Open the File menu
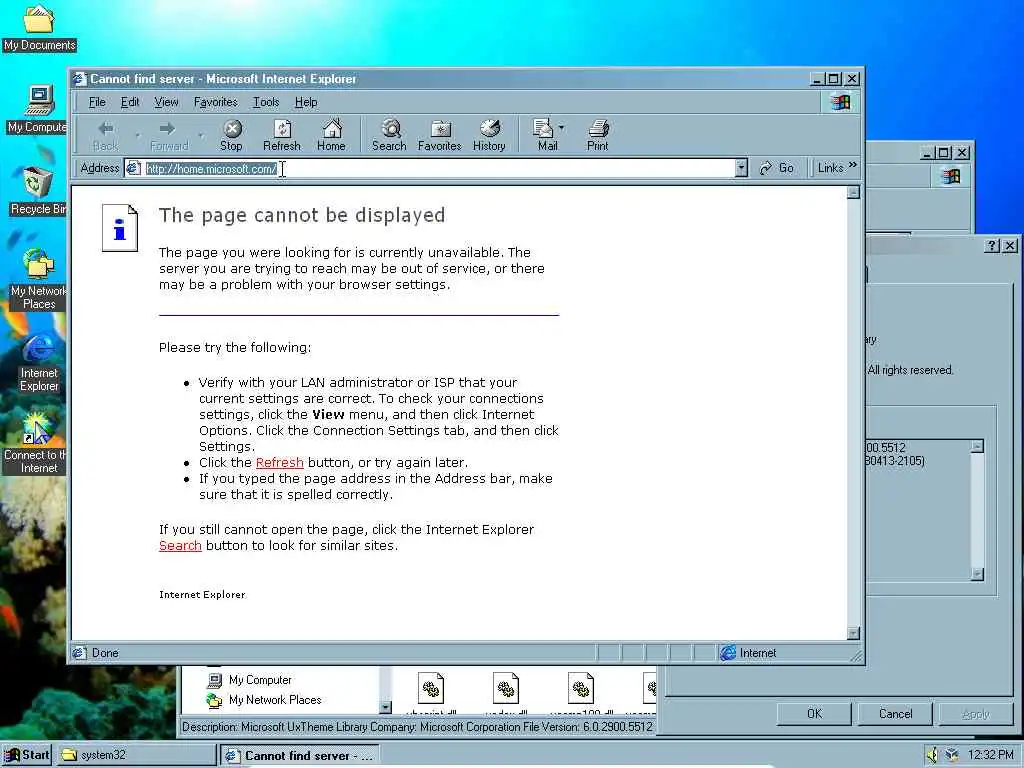 click(97, 102)
